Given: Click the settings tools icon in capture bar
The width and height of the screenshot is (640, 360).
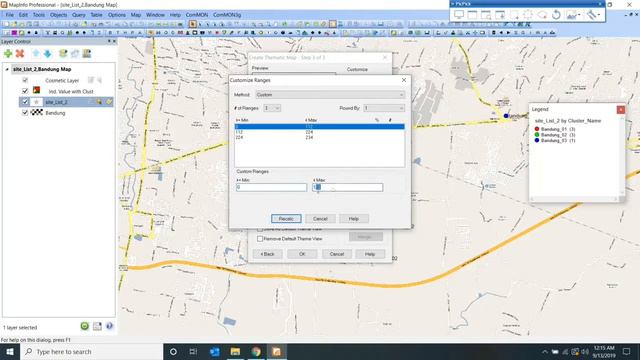Looking at the screenshot, I should 591,15.
